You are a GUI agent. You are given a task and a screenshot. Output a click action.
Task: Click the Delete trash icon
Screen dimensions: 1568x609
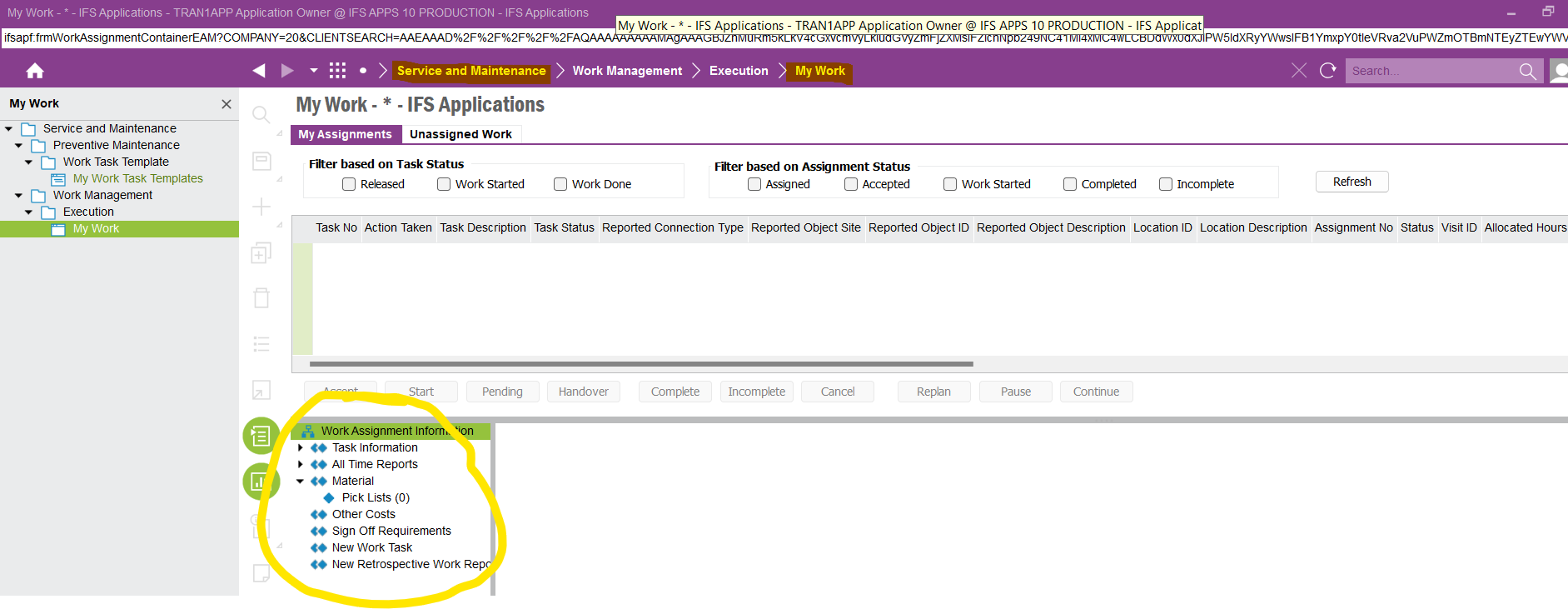(261, 297)
